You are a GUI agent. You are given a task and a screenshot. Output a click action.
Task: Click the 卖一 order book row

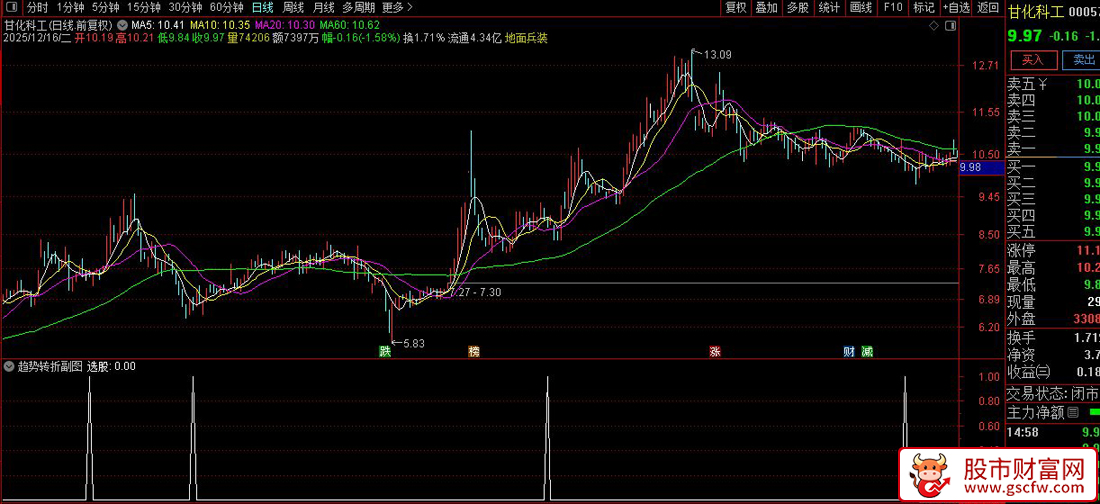click(x=1053, y=149)
